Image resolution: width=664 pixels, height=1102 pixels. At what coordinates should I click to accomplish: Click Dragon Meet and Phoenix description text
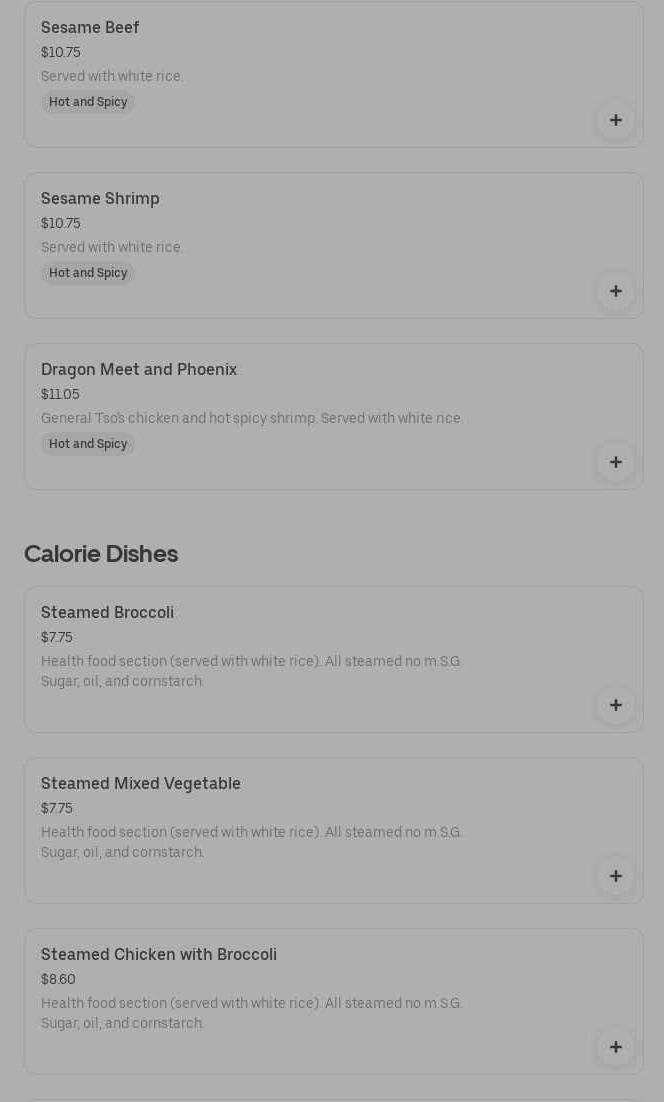[252, 419]
